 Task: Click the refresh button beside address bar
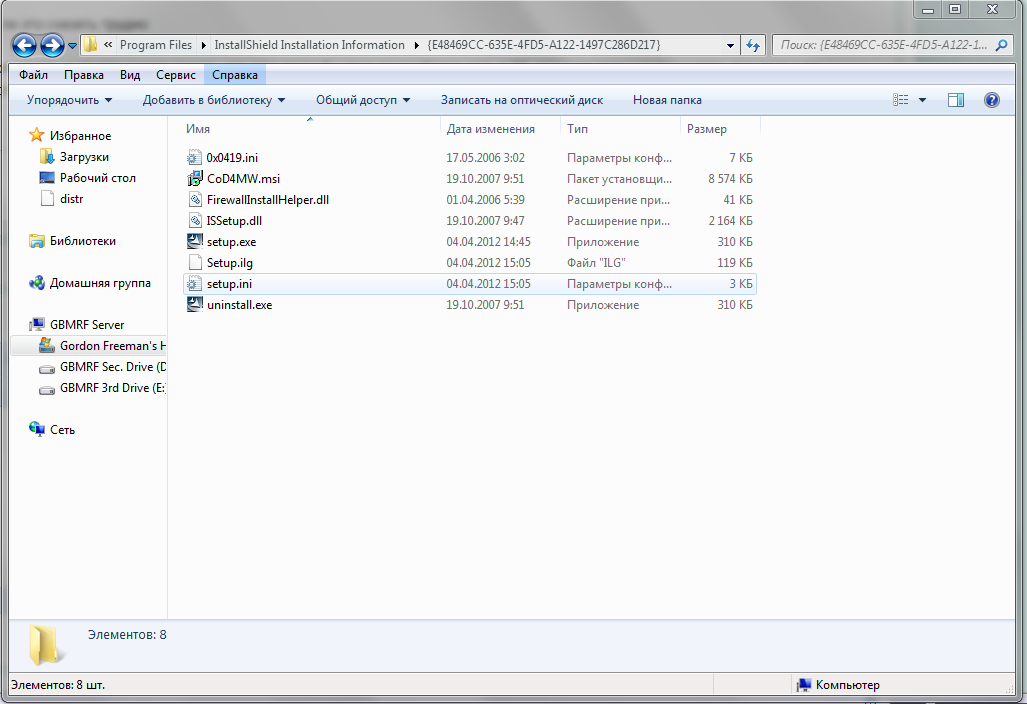tap(754, 45)
